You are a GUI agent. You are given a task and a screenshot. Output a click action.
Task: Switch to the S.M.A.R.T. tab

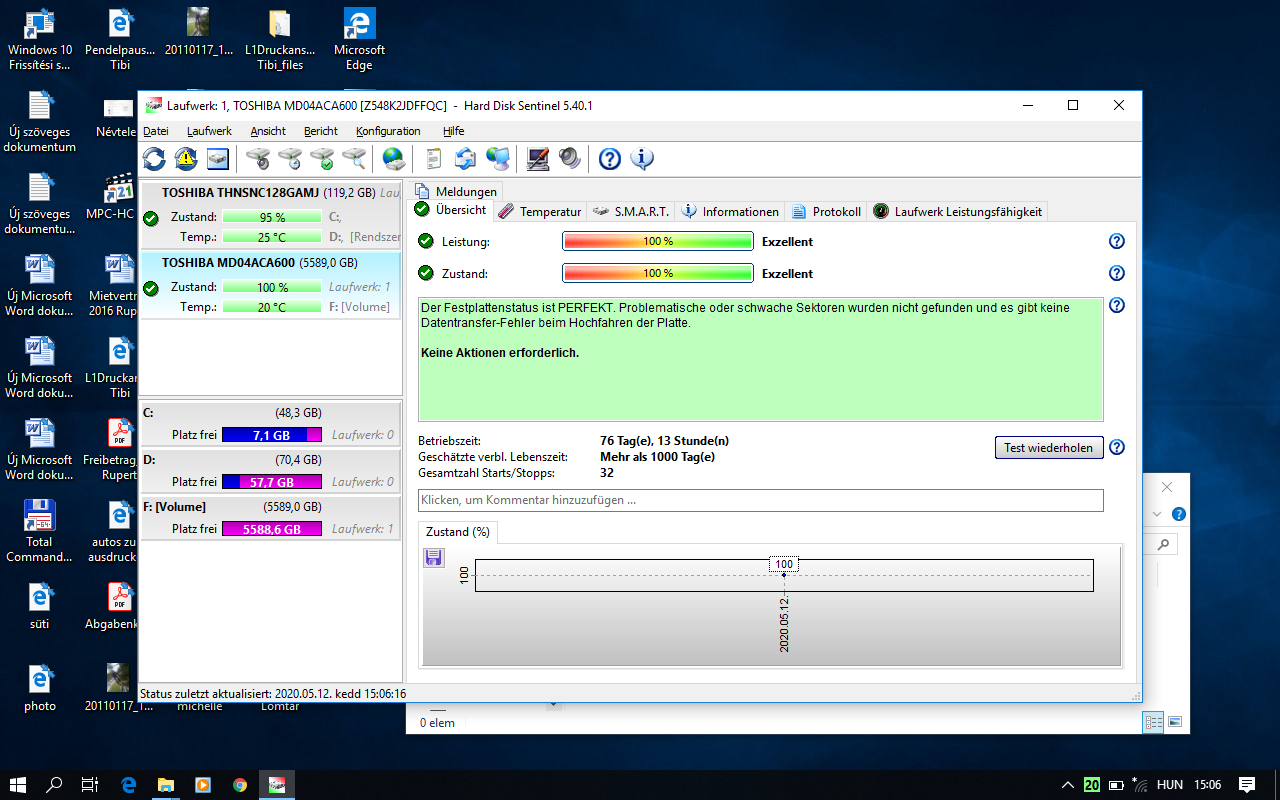[631, 211]
